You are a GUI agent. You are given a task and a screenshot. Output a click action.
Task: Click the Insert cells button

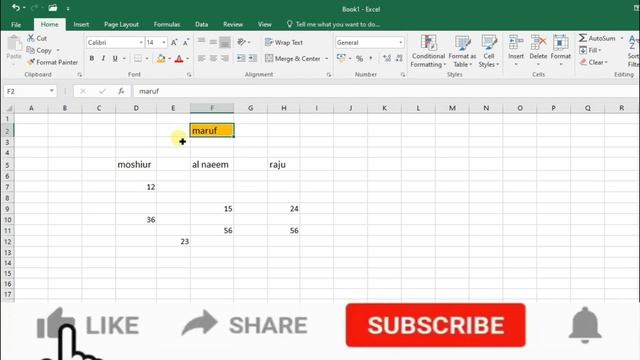tap(516, 51)
